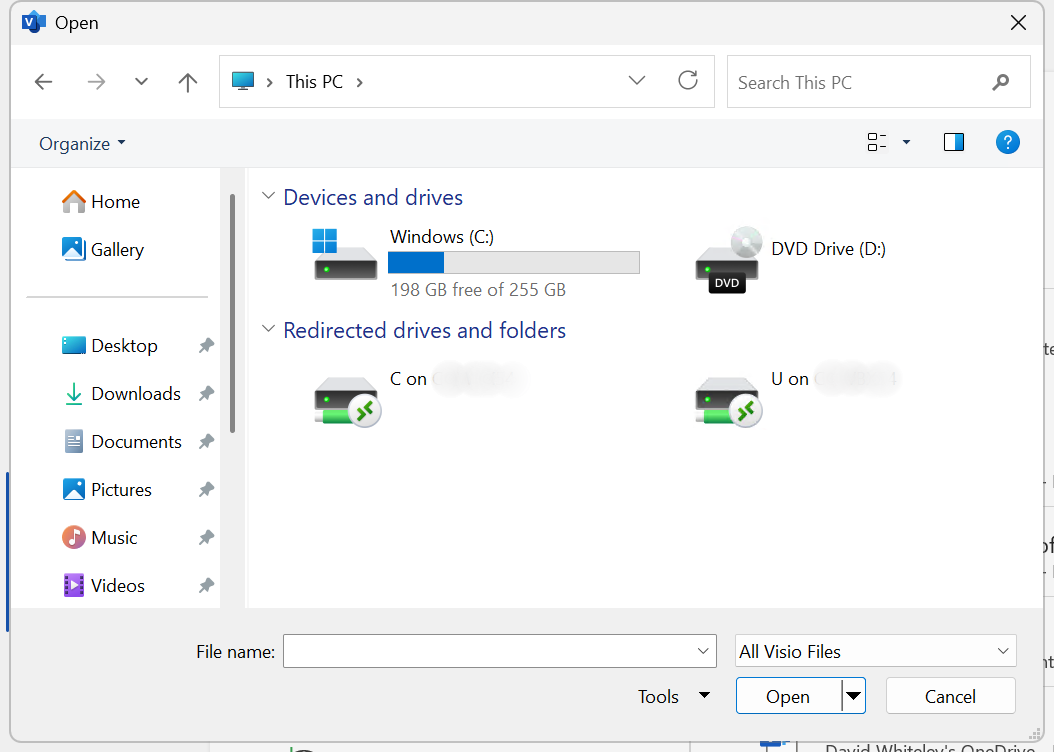Open the Tools menu
1054x752 pixels.
coord(673,696)
